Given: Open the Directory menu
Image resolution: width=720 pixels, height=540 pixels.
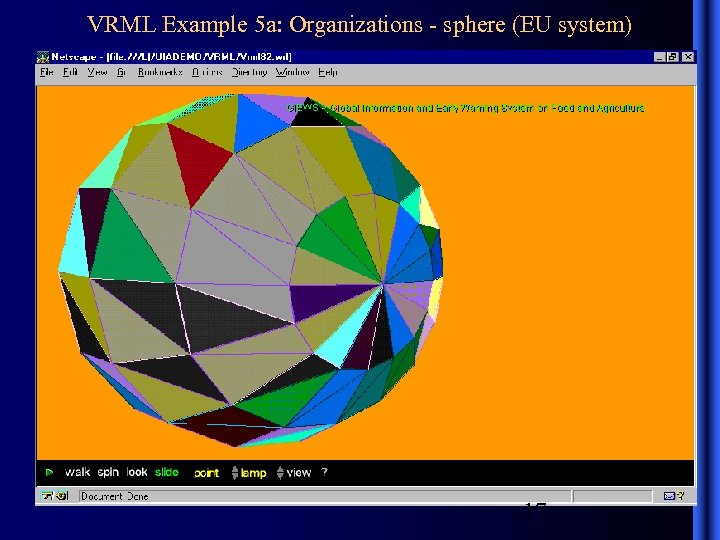Looking at the screenshot, I should click(249, 72).
